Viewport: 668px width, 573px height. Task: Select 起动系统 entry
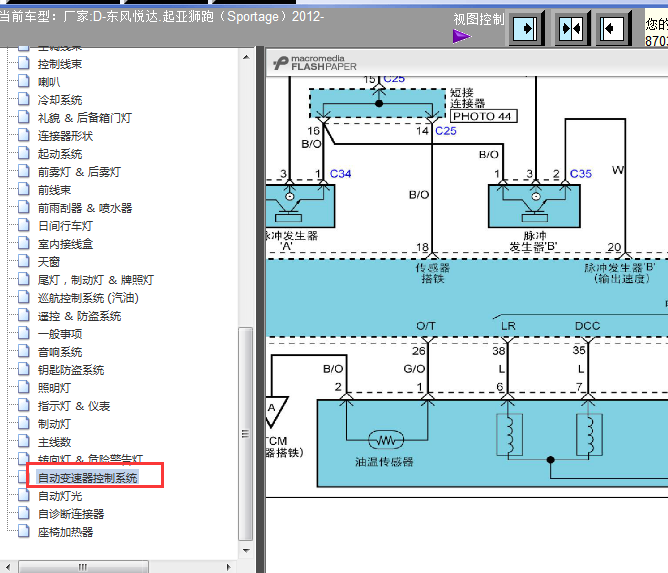(x=60, y=154)
